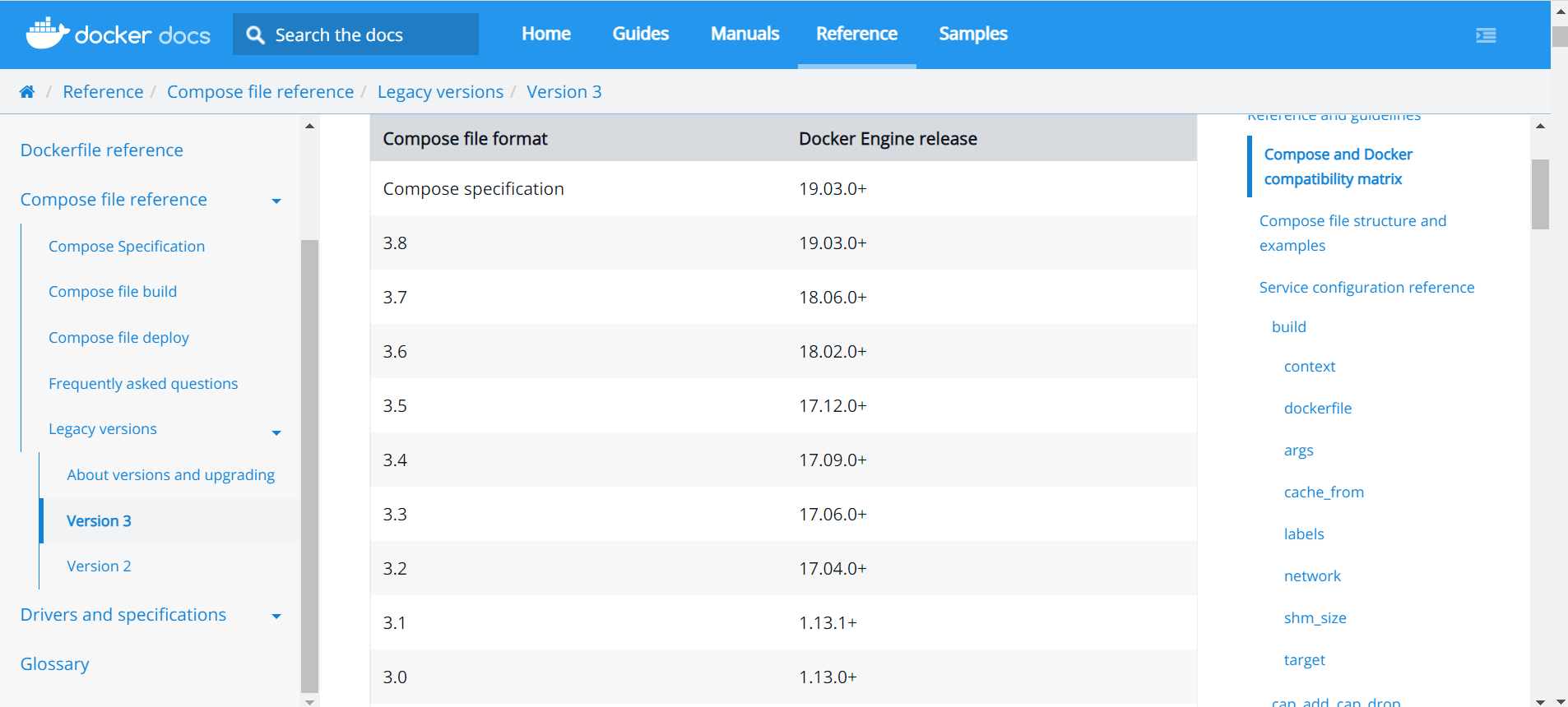Jump to Compose and Docker compatibility matrix

tap(1338, 166)
